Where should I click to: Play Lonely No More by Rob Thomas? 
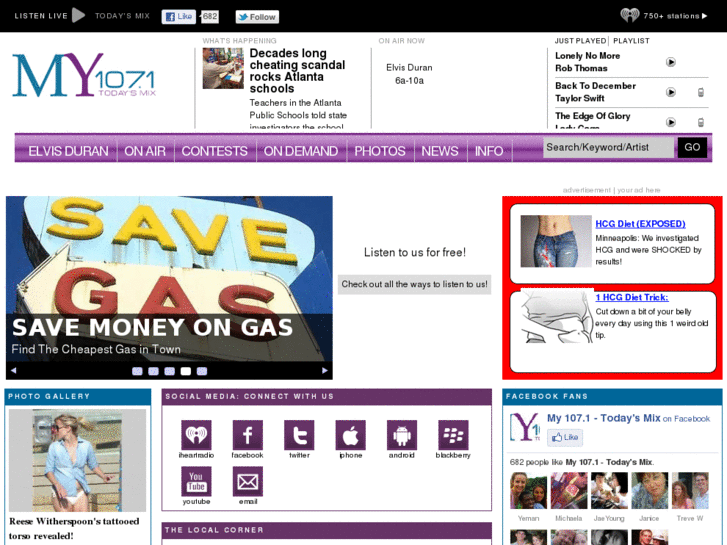[670, 62]
